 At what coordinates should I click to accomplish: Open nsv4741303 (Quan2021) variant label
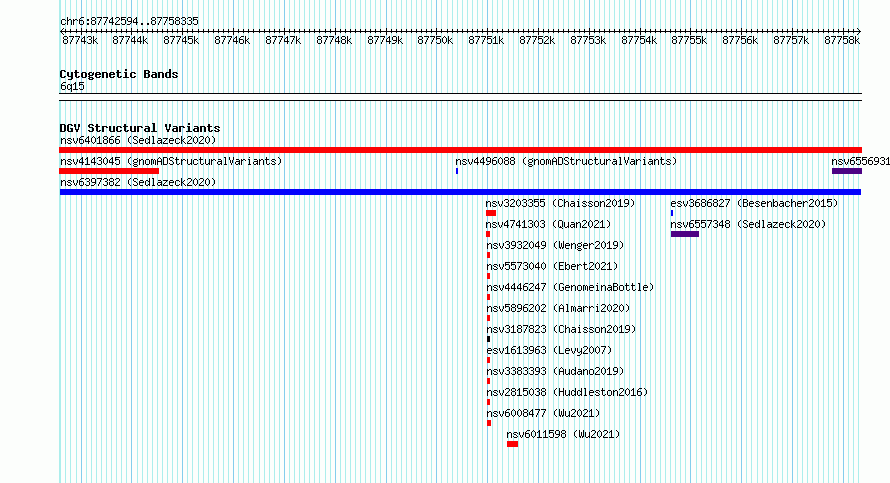pyautogui.click(x=548, y=224)
